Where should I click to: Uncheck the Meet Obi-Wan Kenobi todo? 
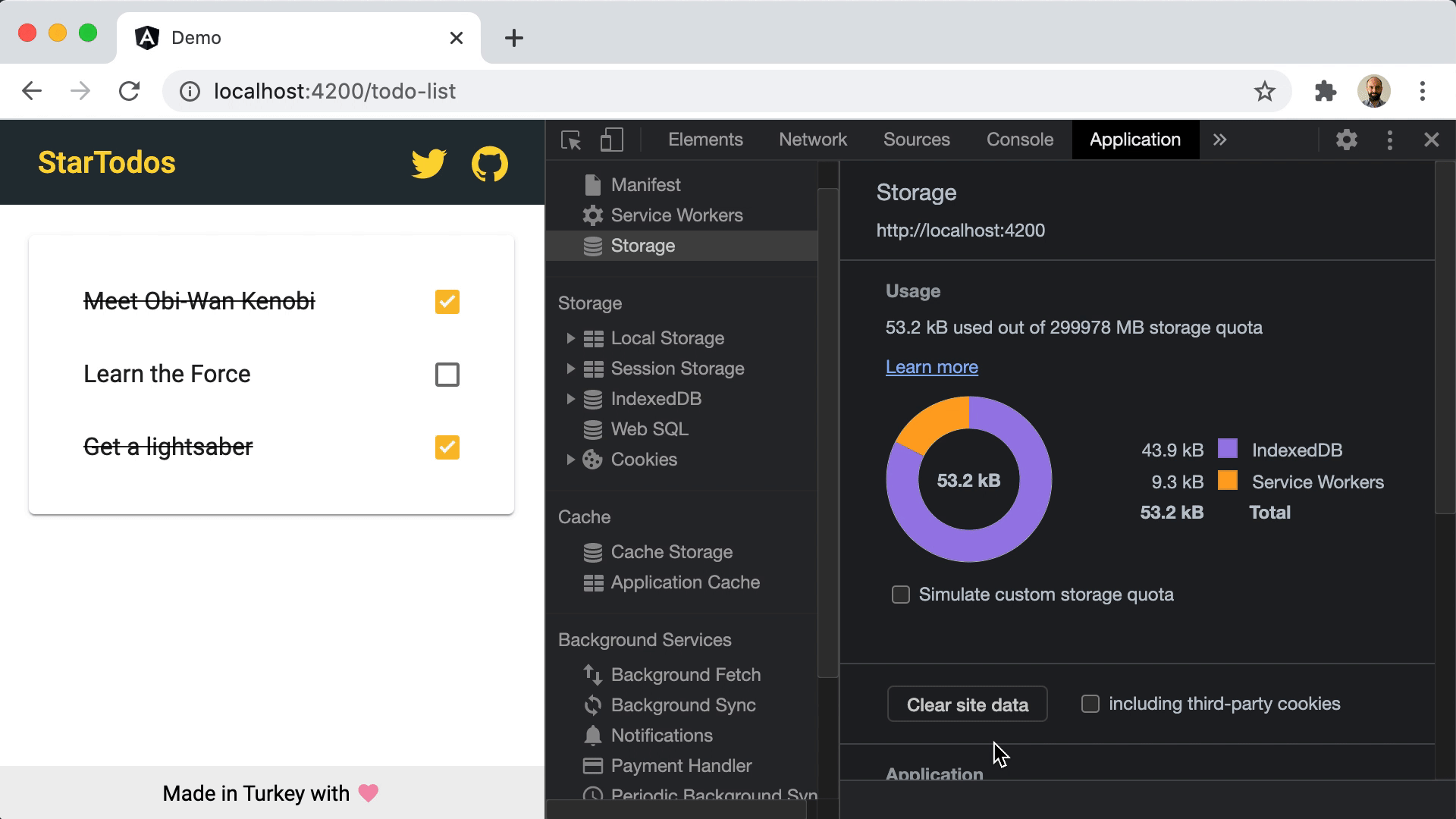(447, 302)
